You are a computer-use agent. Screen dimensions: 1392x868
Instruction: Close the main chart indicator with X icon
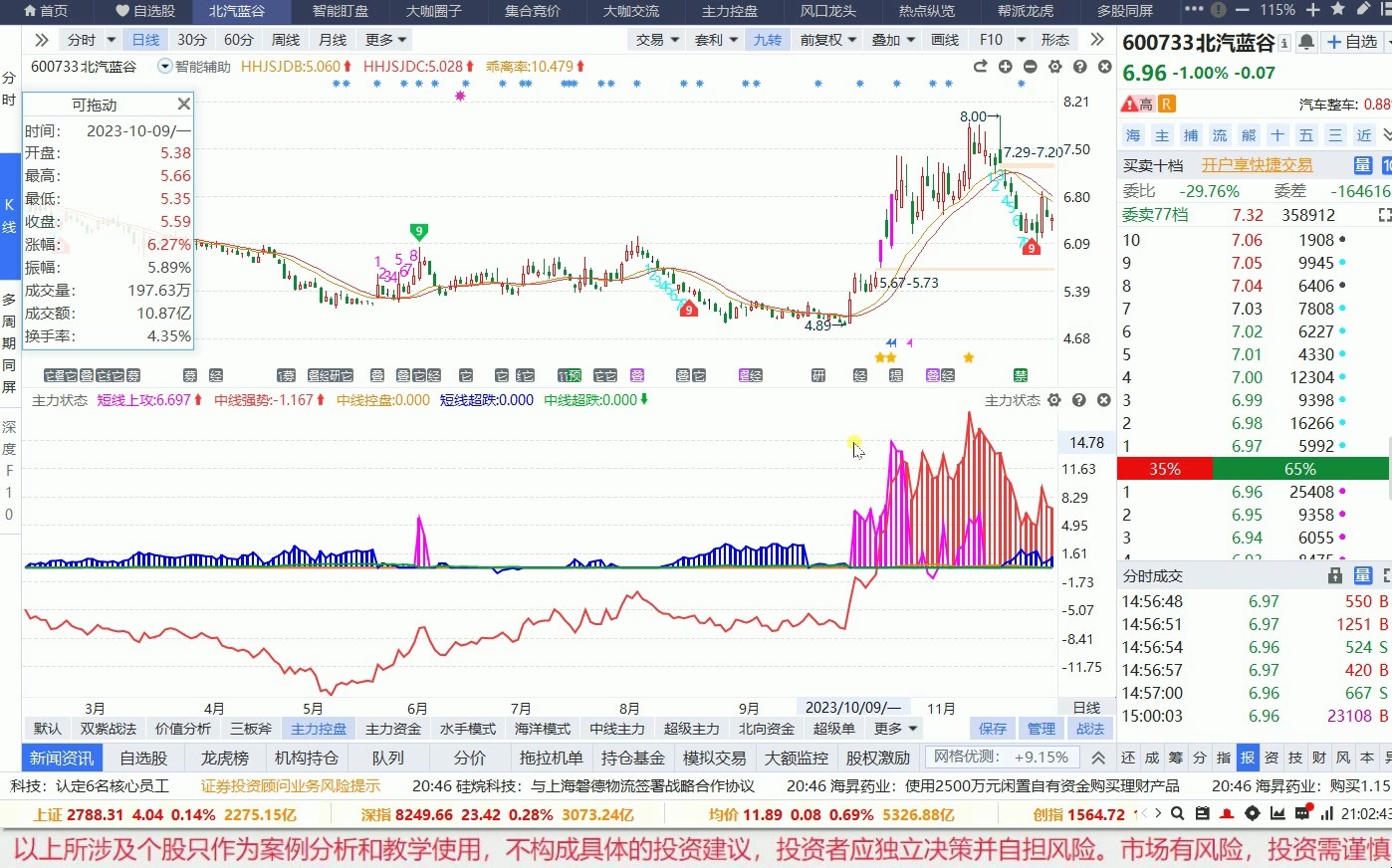click(1104, 67)
